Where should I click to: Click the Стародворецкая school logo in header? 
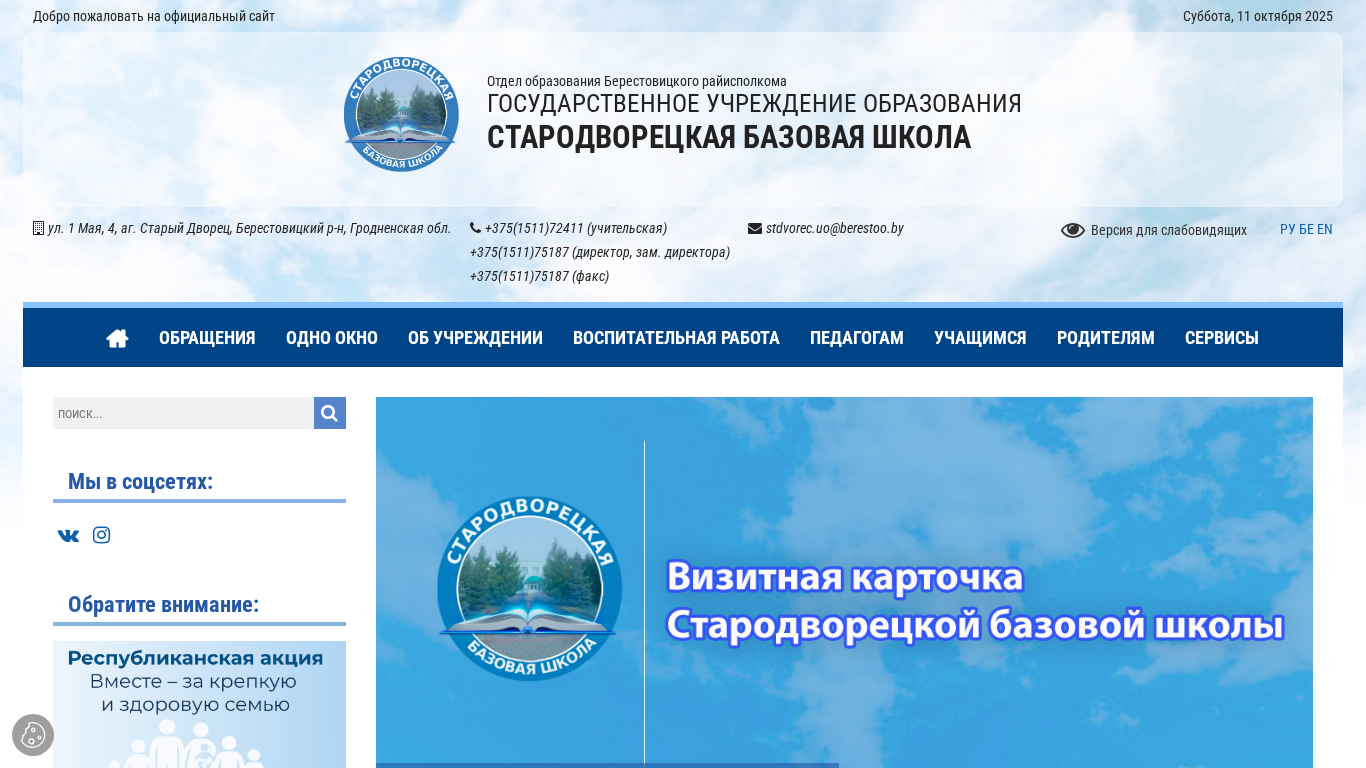(401, 114)
